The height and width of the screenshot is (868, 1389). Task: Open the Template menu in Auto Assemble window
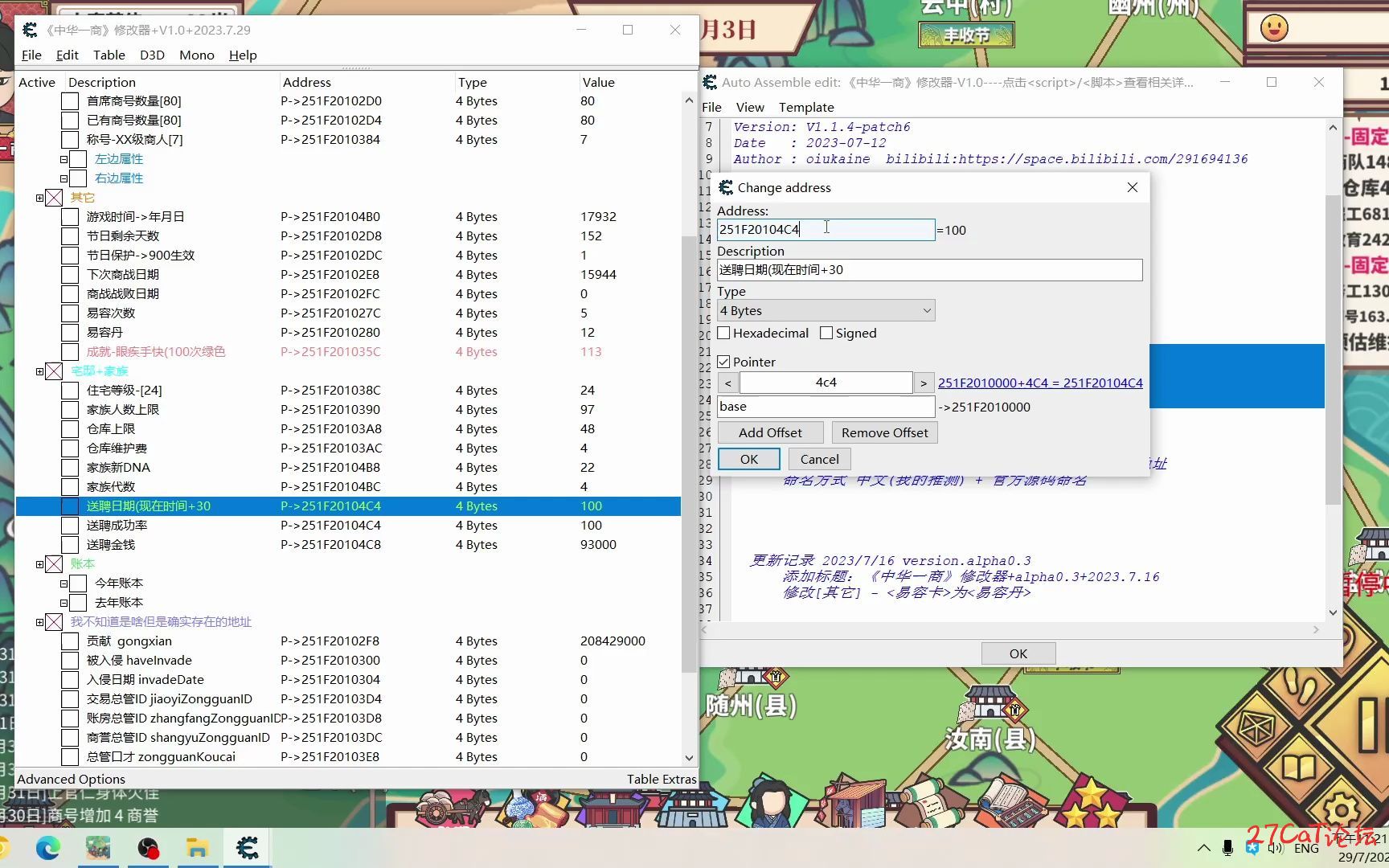[806, 107]
